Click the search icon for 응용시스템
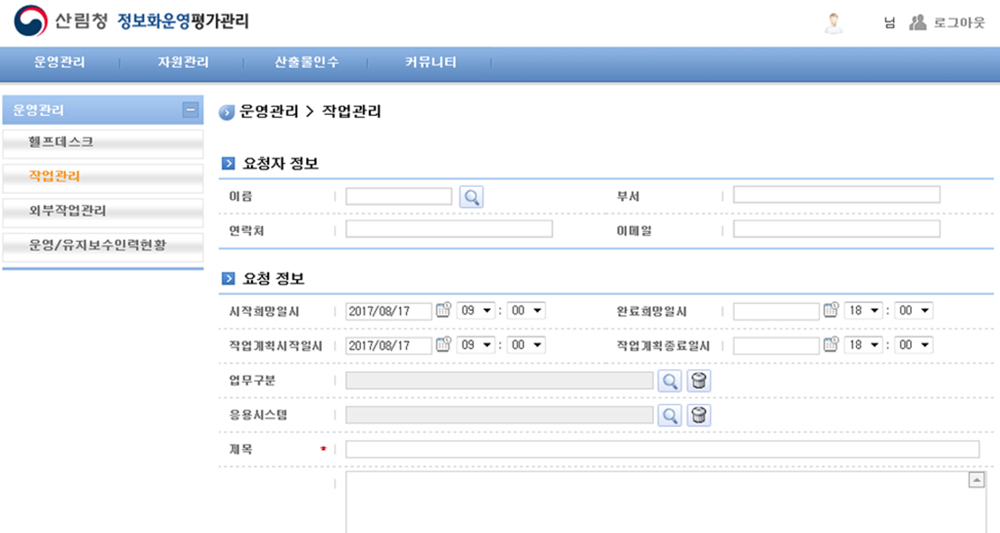Screen dimensions: 1000x533 (x=670, y=415)
